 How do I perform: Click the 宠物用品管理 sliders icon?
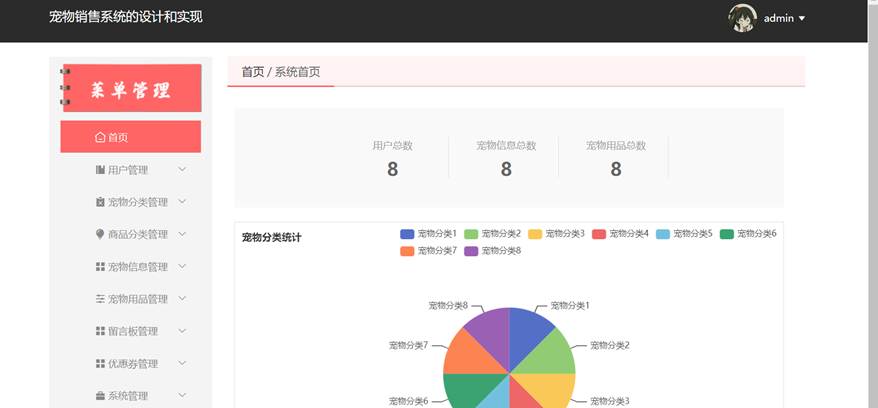(100, 299)
